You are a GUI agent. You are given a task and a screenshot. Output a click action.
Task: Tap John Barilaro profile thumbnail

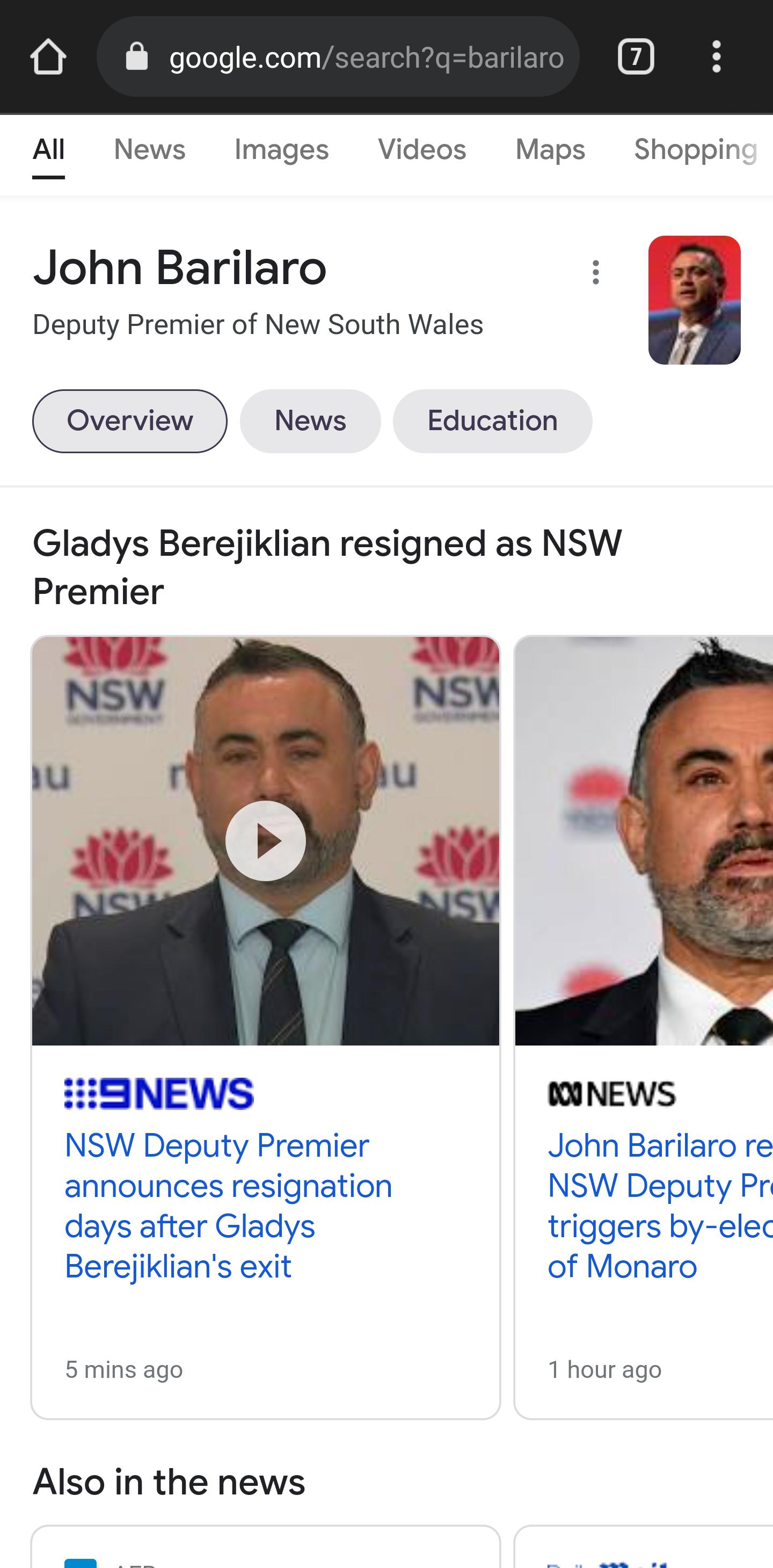point(695,300)
